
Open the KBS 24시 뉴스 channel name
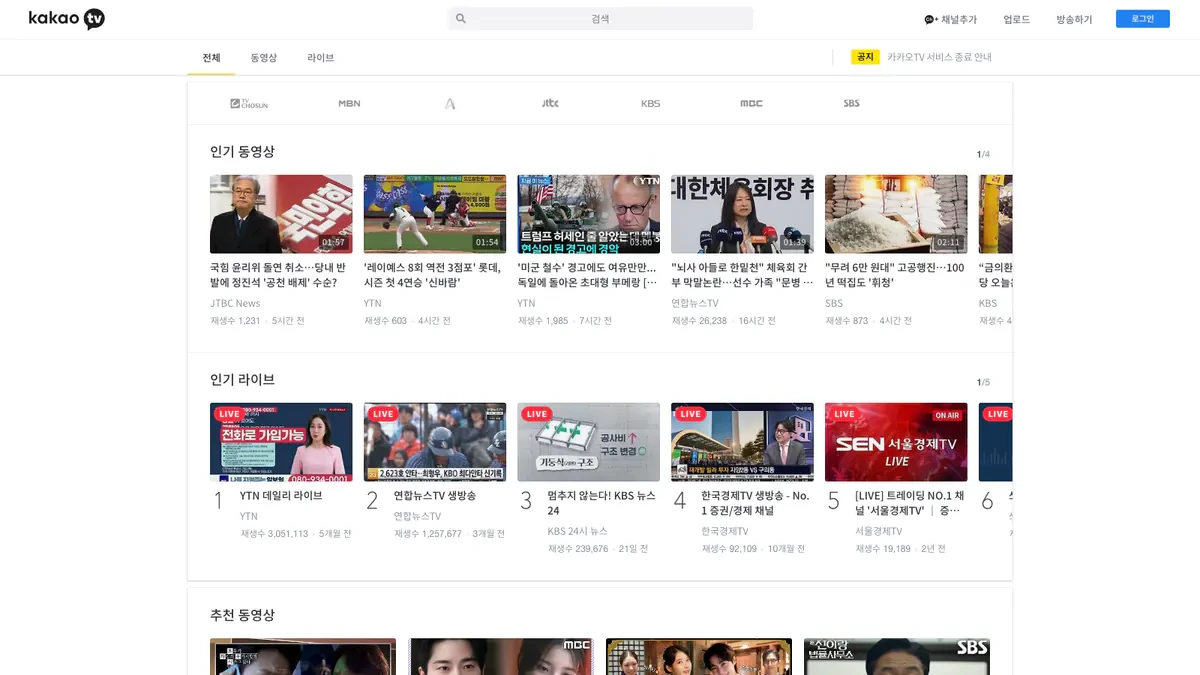(578, 531)
